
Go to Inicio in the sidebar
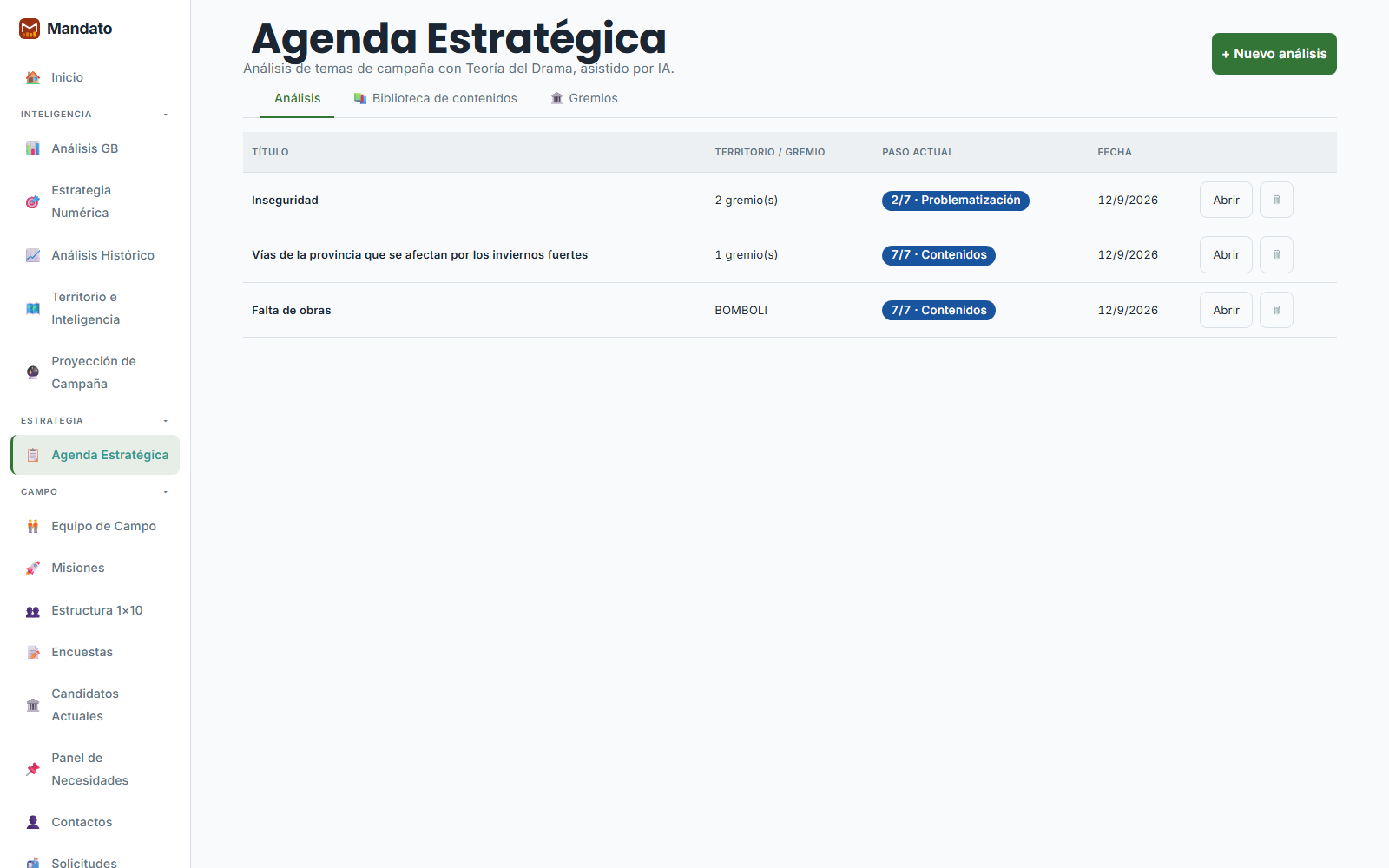pyautogui.click(x=95, y=78)
